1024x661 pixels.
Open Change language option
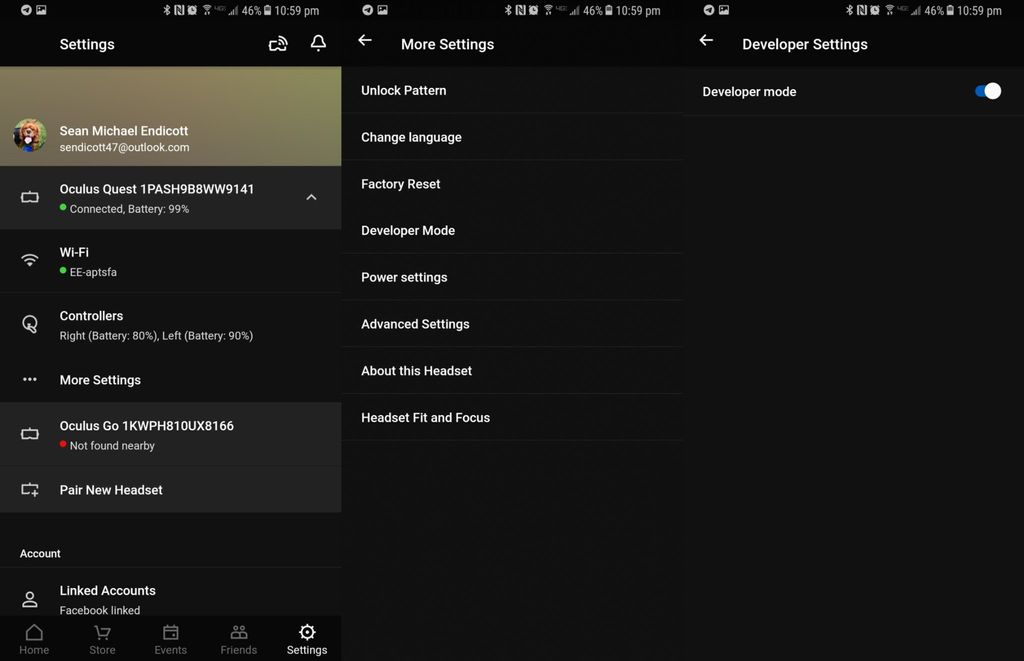(x=411, y=137)
